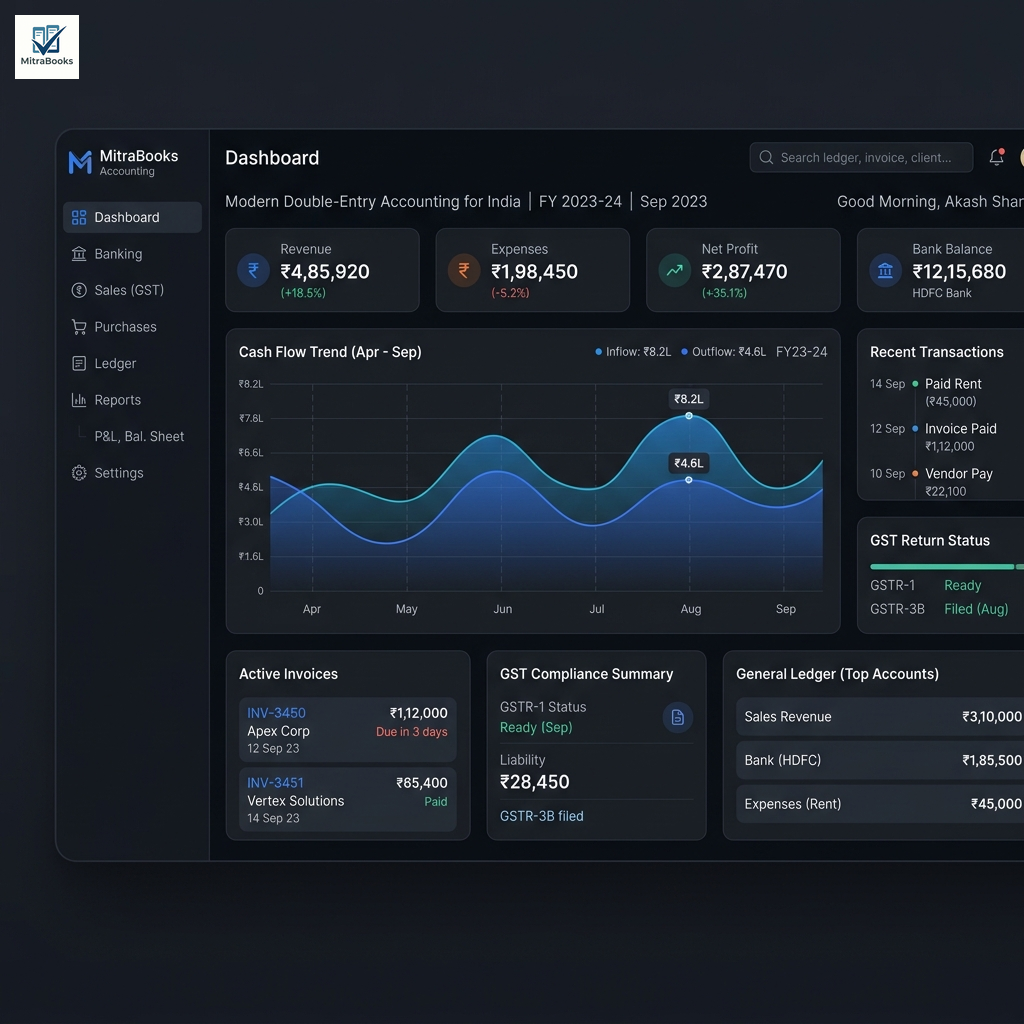Click the Ledger document icon

[x=79, y=363]
